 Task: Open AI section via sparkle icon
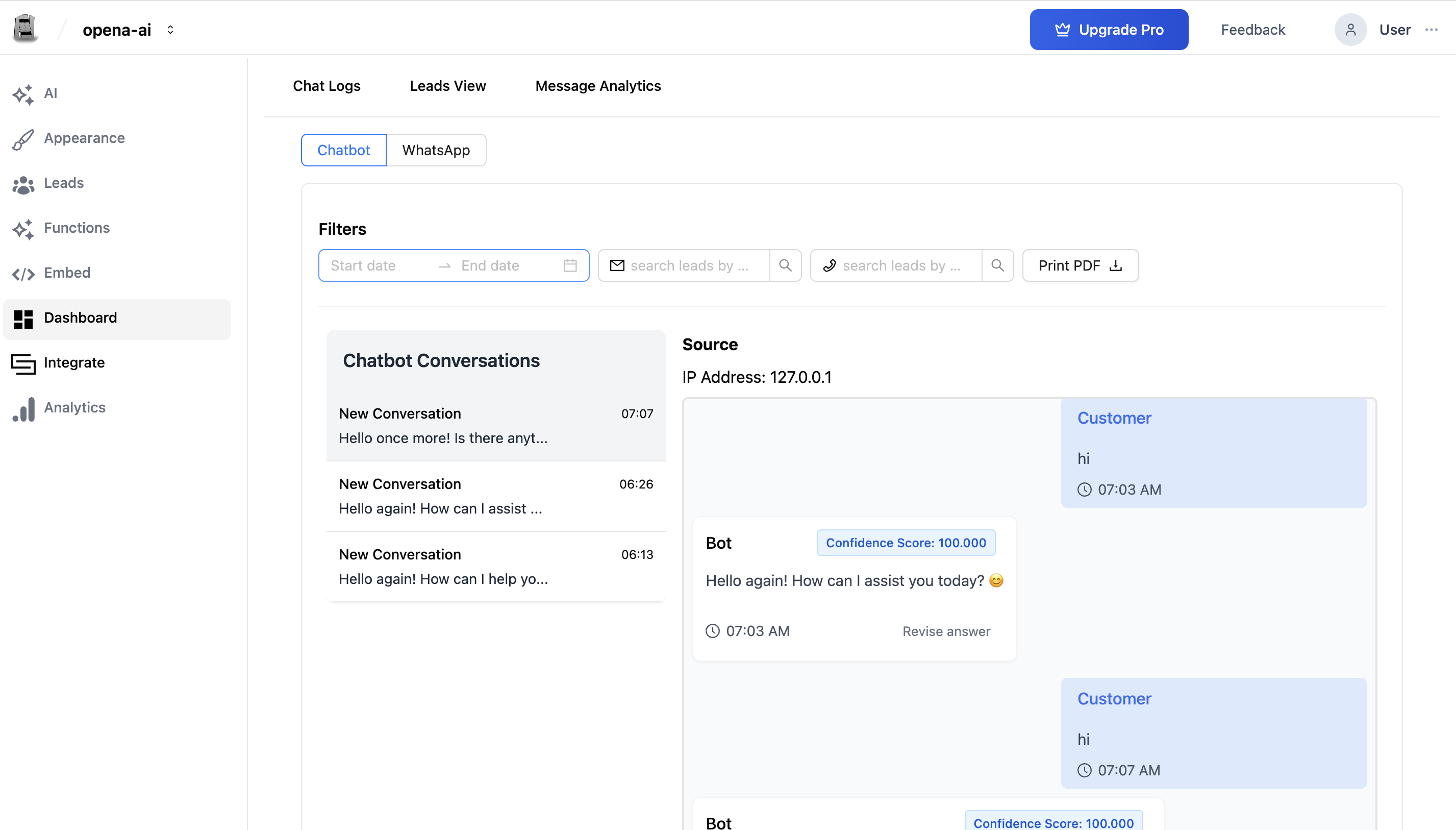(x=23, y=94)
